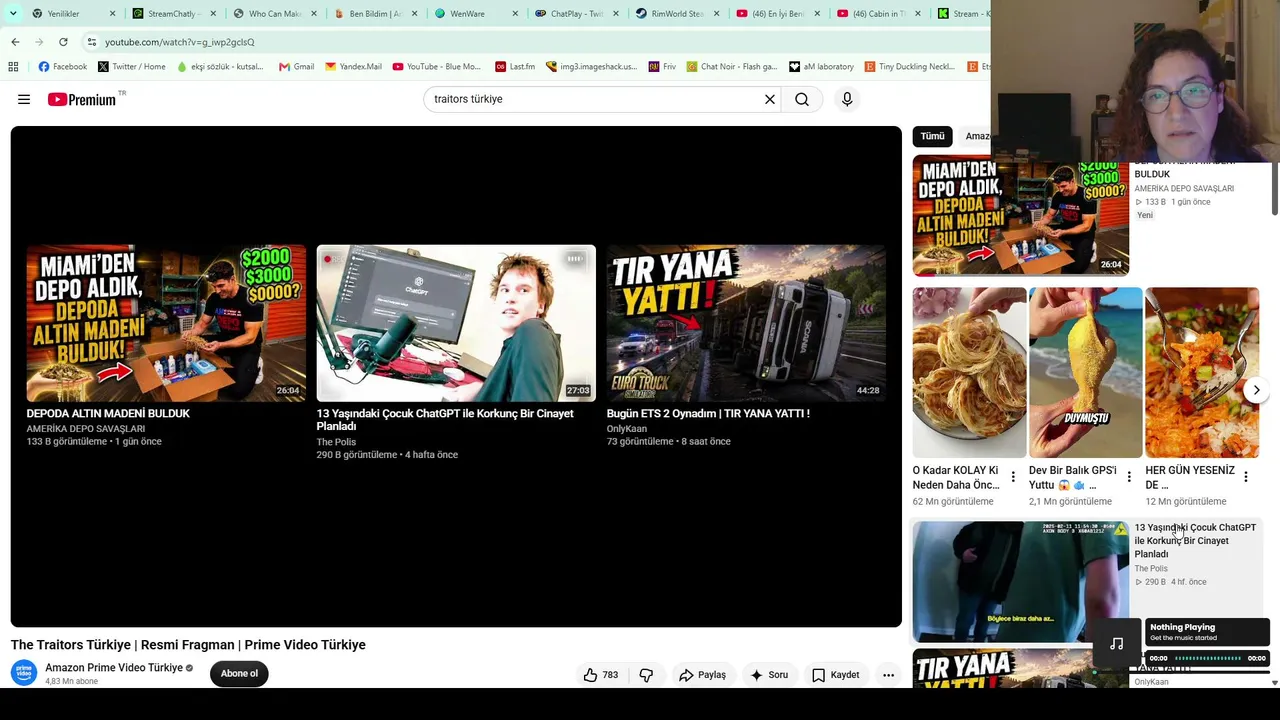
Task: Open the Chrome apps grid in bookmarks bar
Action: [13, 67]
